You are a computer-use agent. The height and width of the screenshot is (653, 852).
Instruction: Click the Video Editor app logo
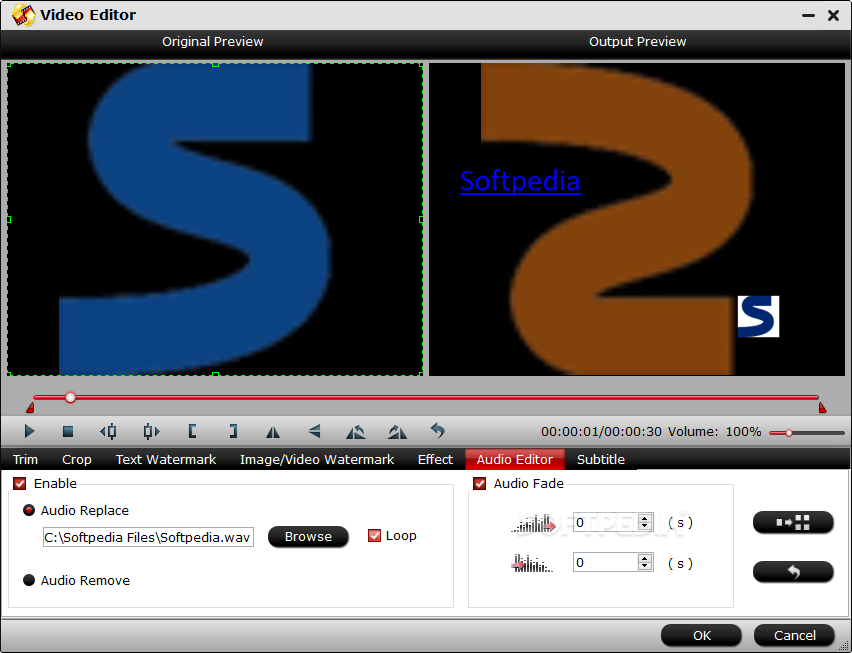click(23, 15)
